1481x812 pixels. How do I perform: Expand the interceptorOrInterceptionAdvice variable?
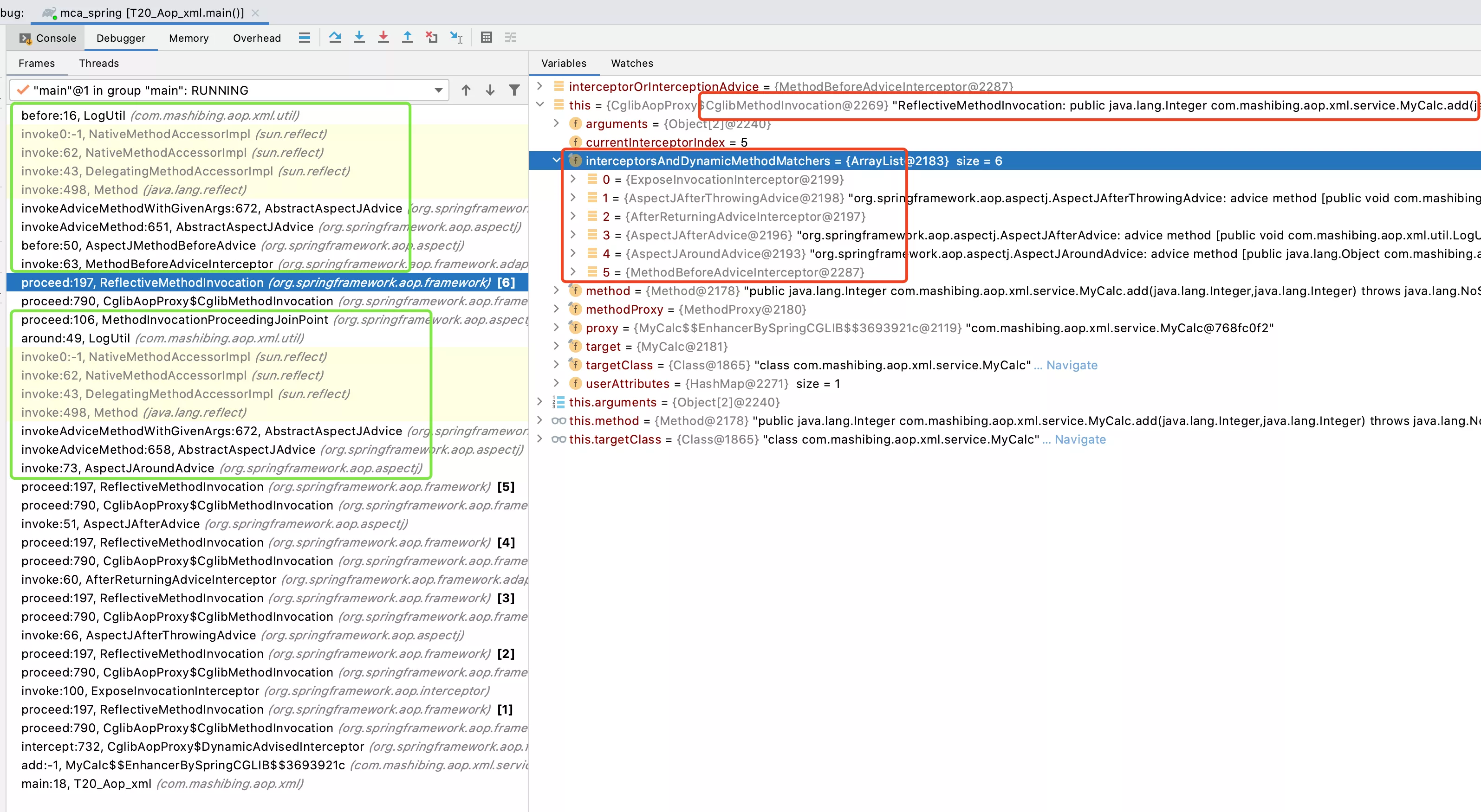(x=539, y=86)
